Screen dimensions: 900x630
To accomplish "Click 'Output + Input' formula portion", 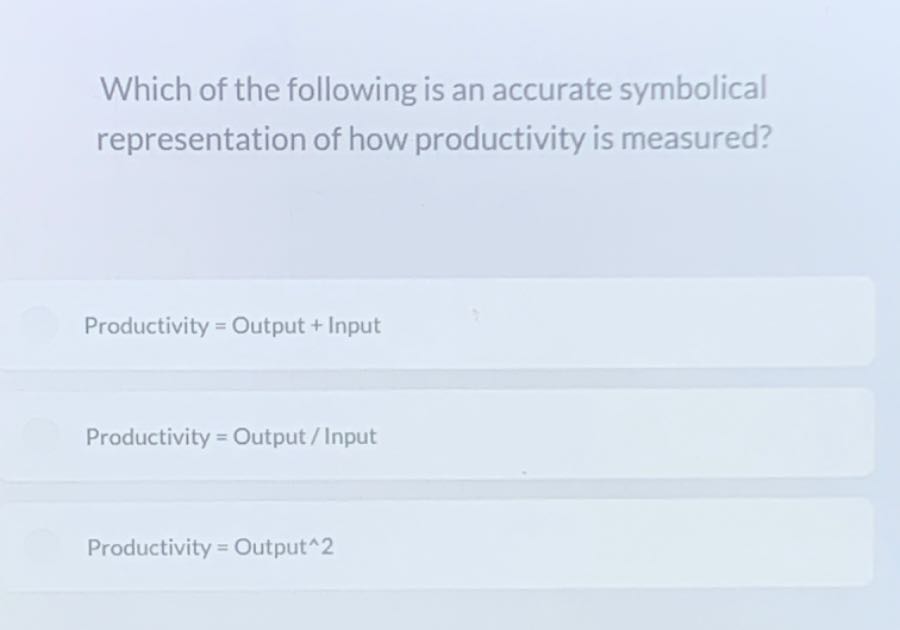I will [306, 326].
